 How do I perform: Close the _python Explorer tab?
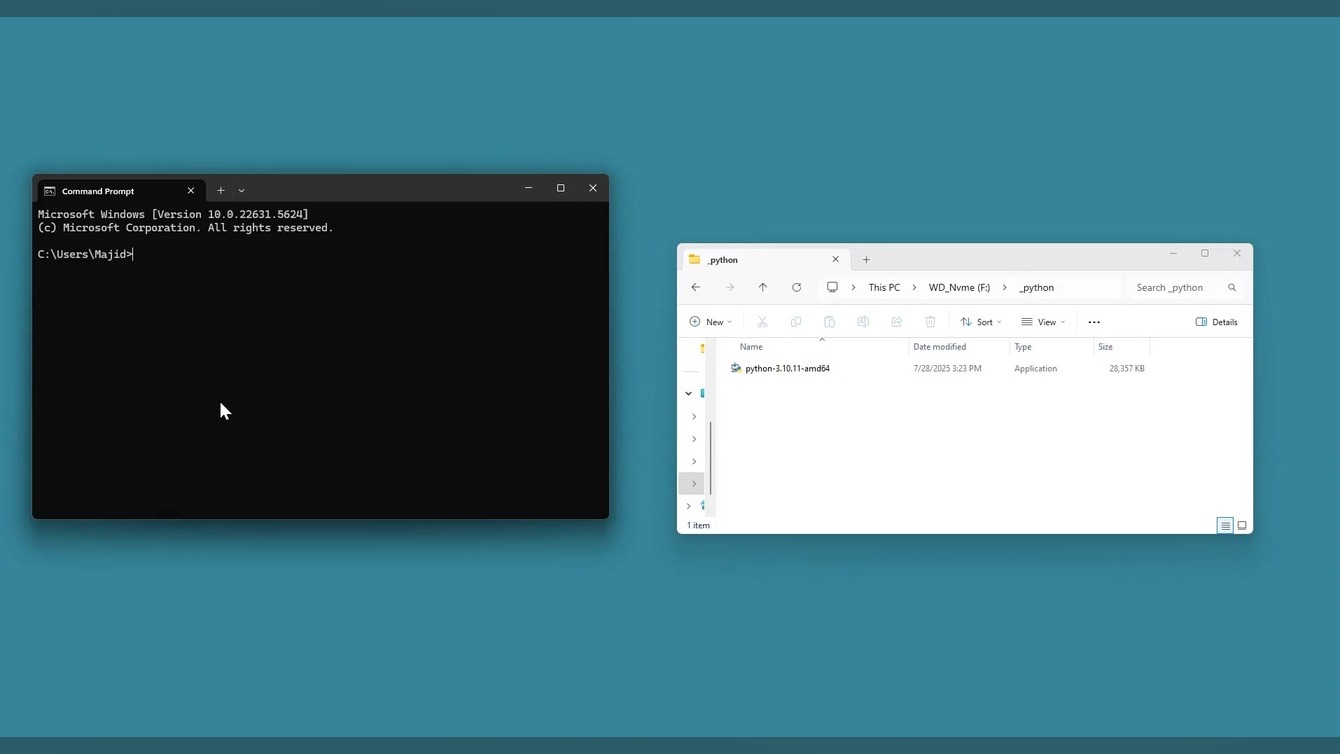point(836,259)
